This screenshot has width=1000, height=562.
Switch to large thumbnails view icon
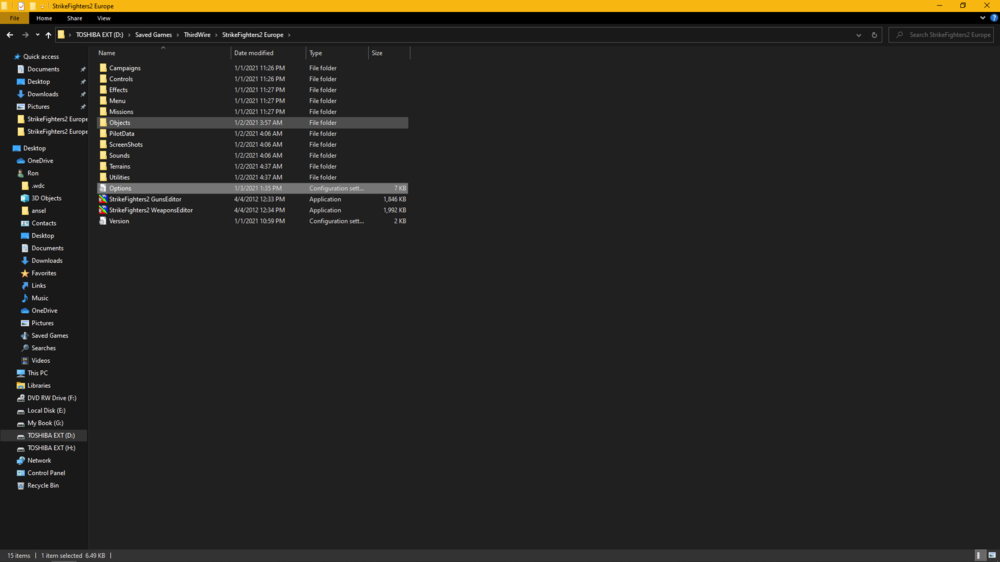[992, 556]
